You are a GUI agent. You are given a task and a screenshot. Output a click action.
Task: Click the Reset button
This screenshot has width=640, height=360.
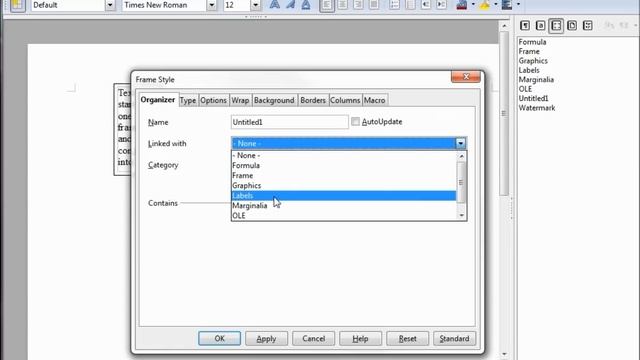point(407,338)
